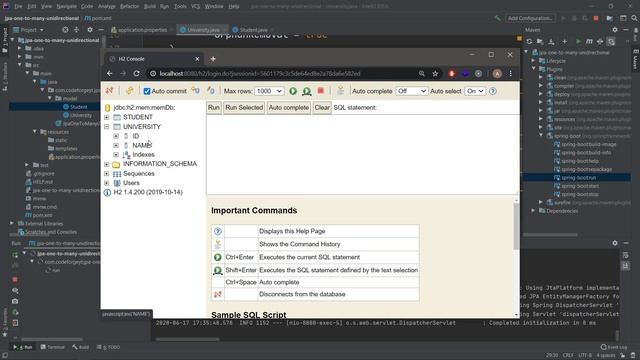Click H2 1.4.200 version info entry
This screenshot has width=640, height=360.
coord(148,192)
